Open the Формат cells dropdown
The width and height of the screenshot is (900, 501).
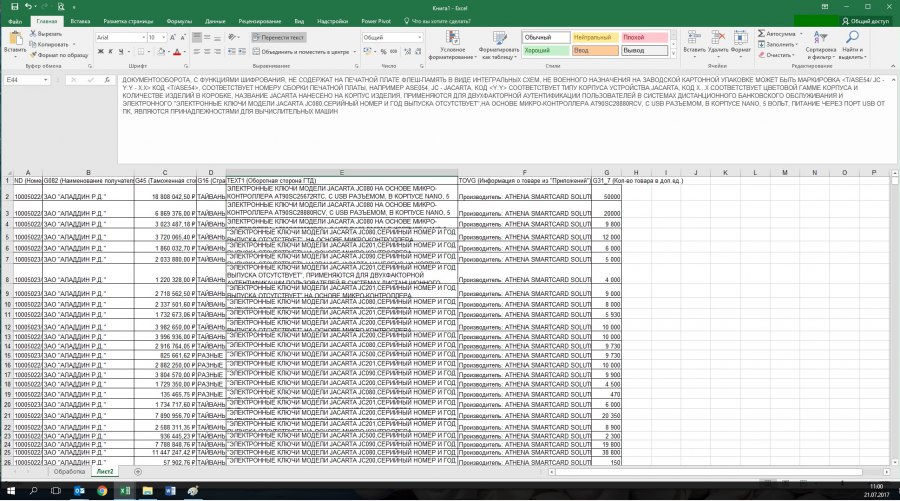point(741,45)
